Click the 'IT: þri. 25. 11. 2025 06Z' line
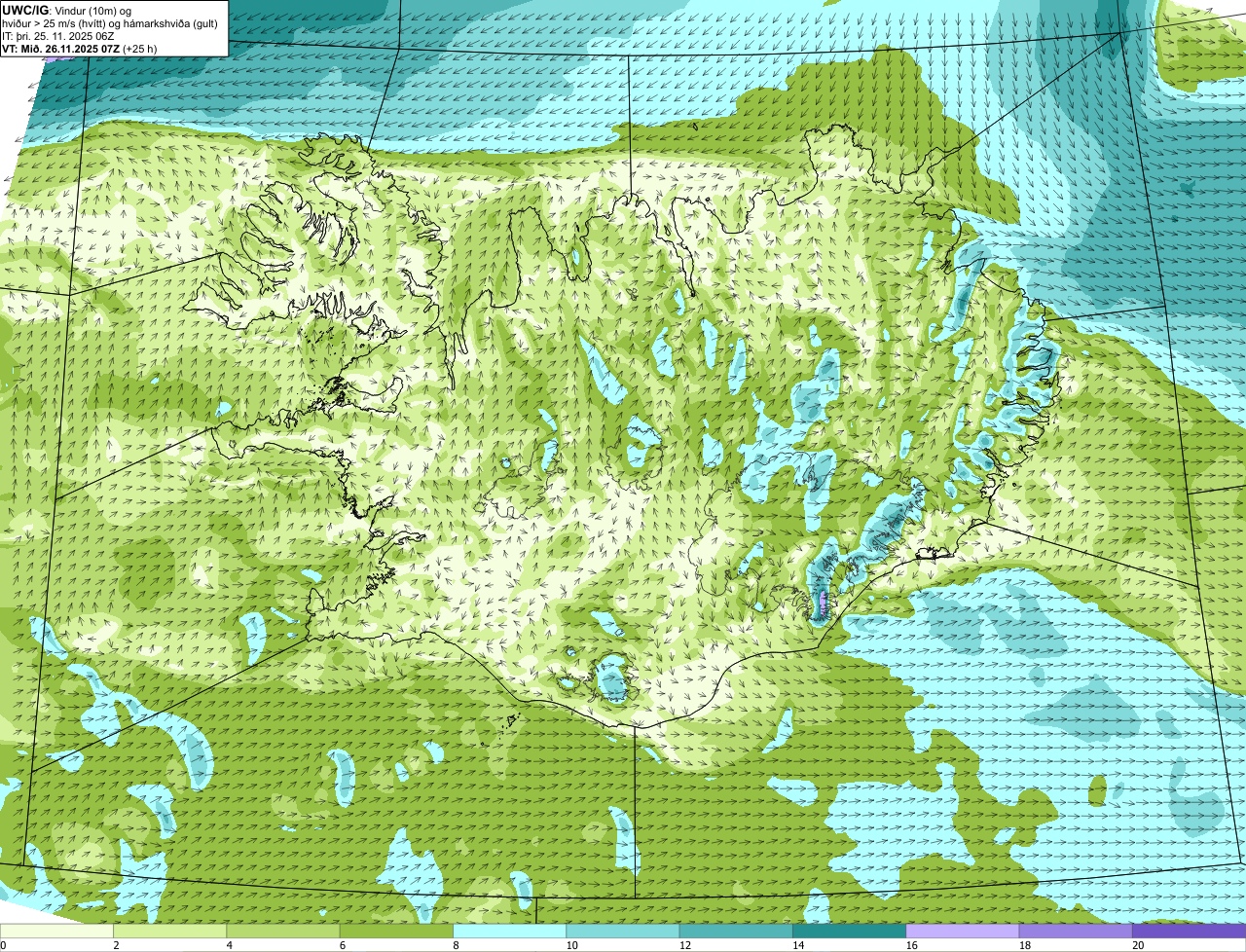The width and height of the screenshot is (1246, 952). [59, 36]
